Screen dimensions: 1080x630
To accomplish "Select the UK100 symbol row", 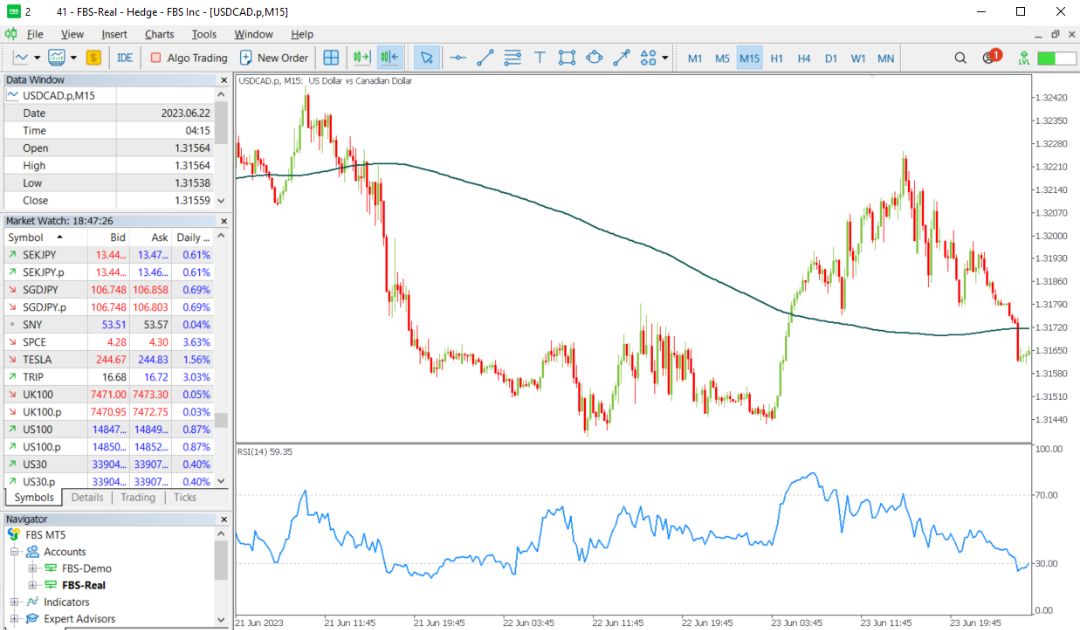I will [109, 395].
